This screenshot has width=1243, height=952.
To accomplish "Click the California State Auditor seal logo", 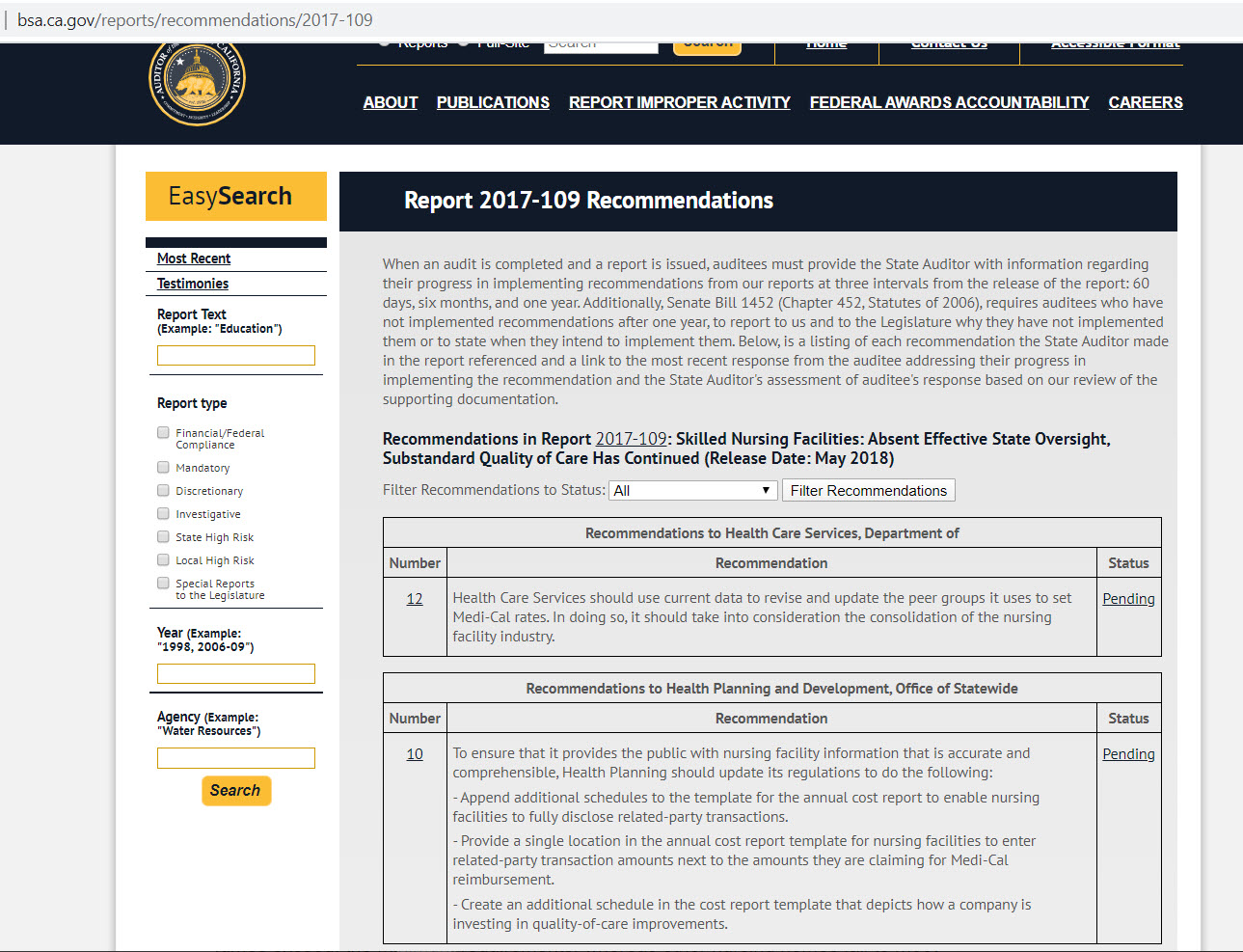I will coord(197,85).
